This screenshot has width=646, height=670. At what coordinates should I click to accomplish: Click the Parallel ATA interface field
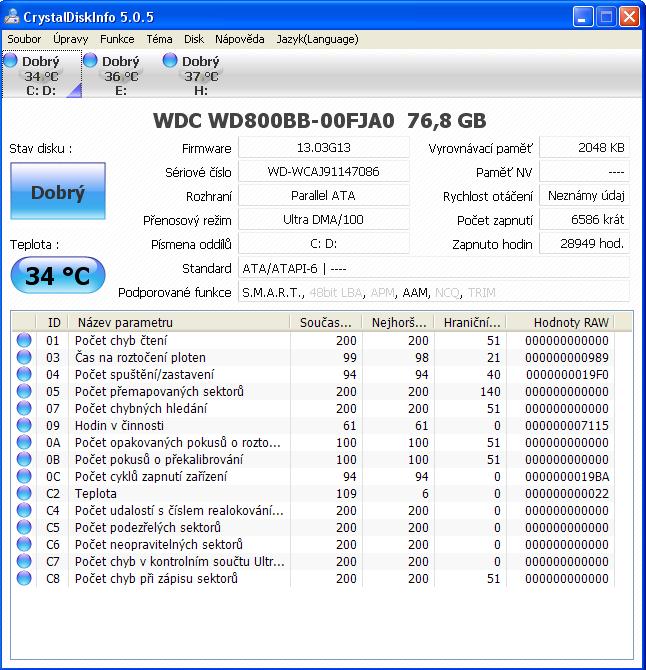pos(323,196)
